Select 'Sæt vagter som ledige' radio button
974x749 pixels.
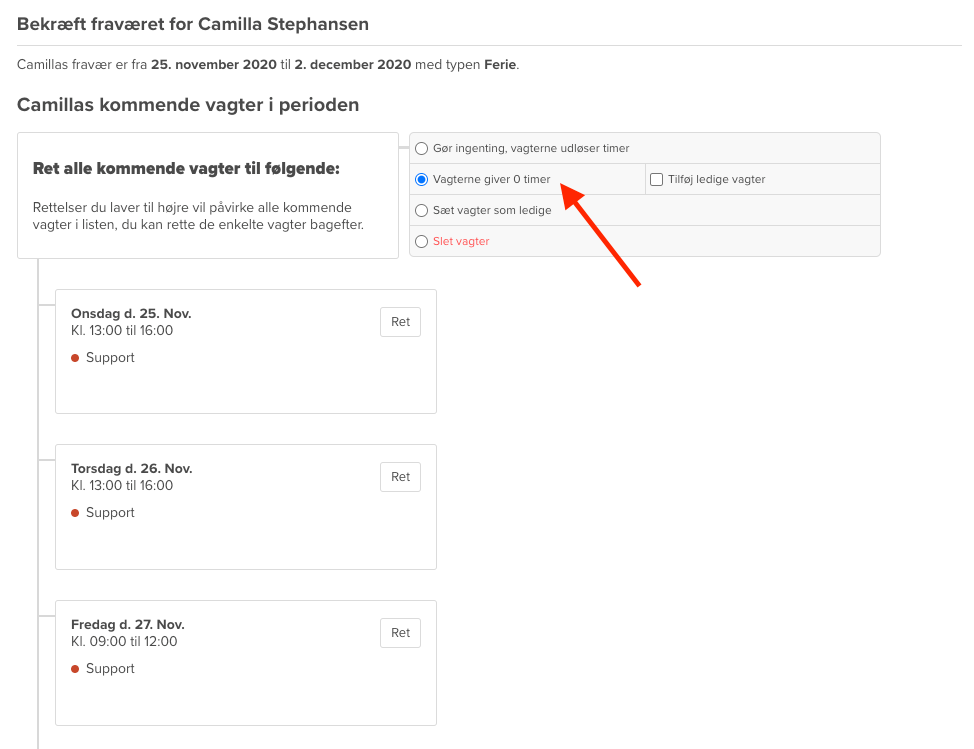click(422, 211)
